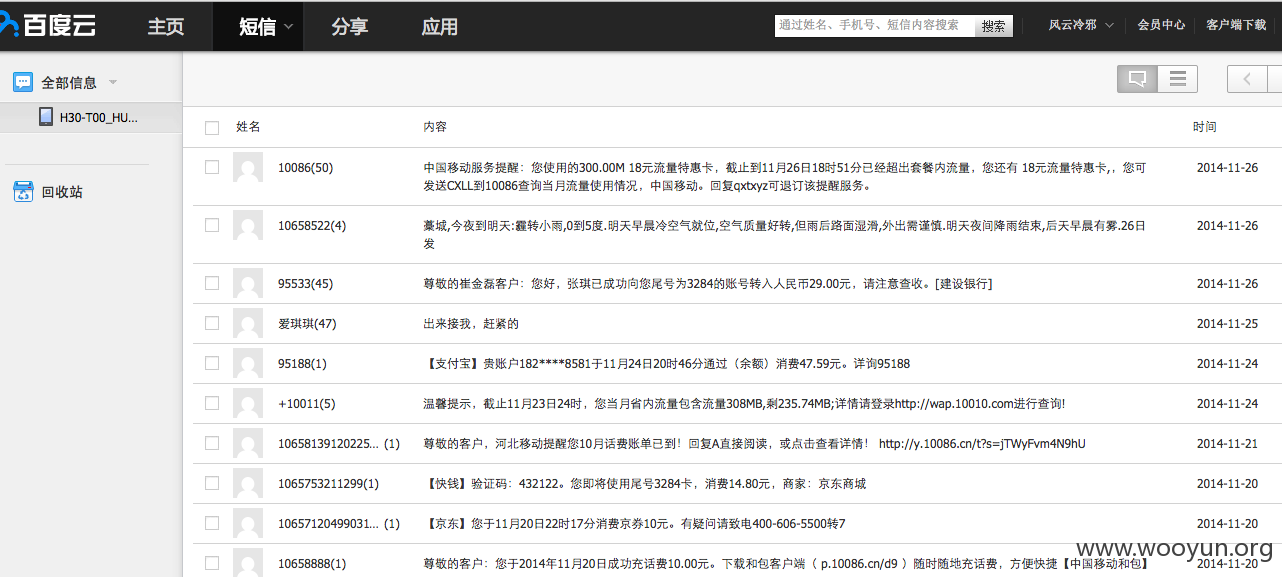The image size is (1282, 577).
Task: Open the 应用 tab
Action: coord(440,27)
